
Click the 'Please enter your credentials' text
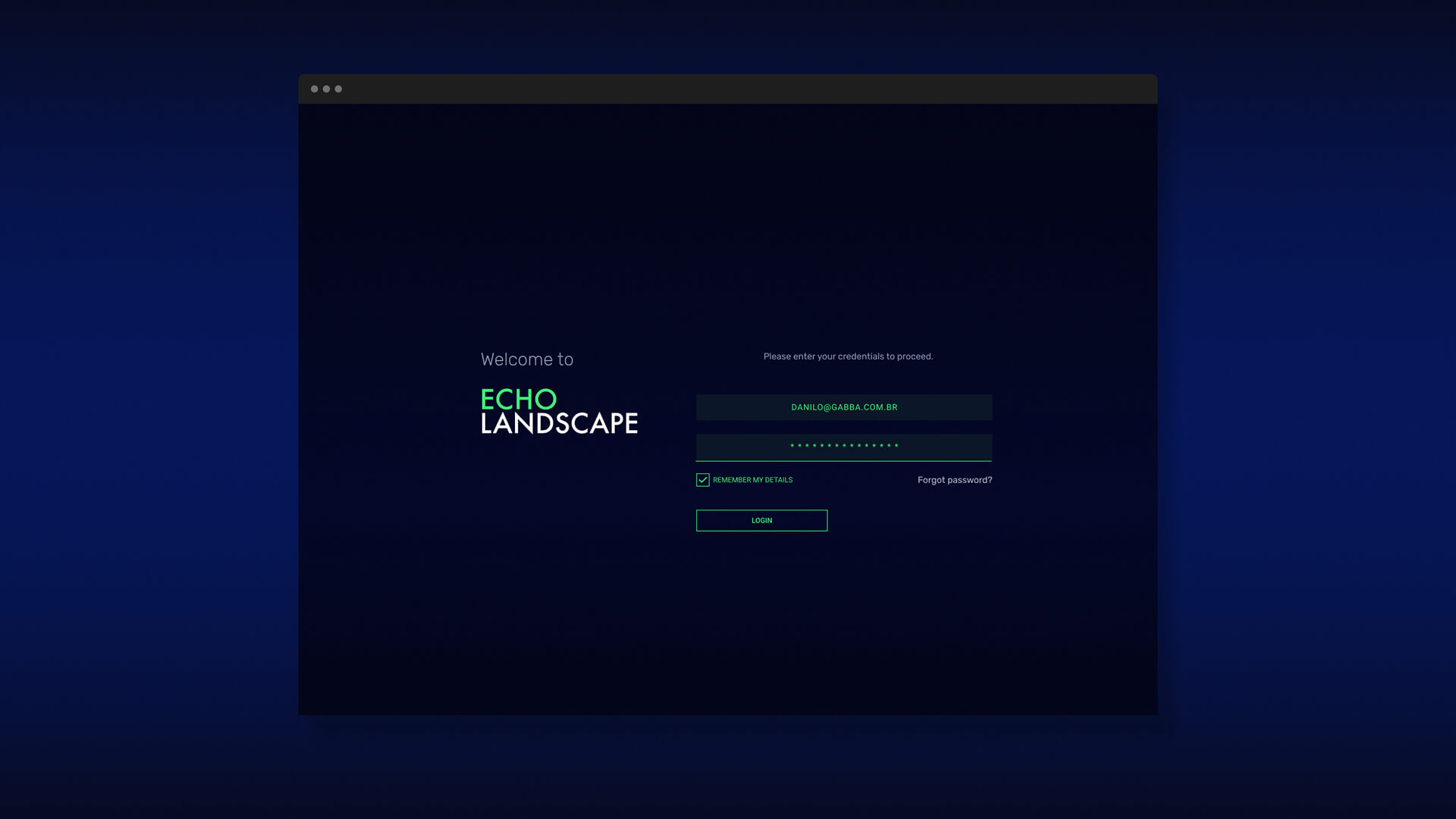[x=848, y=356]
